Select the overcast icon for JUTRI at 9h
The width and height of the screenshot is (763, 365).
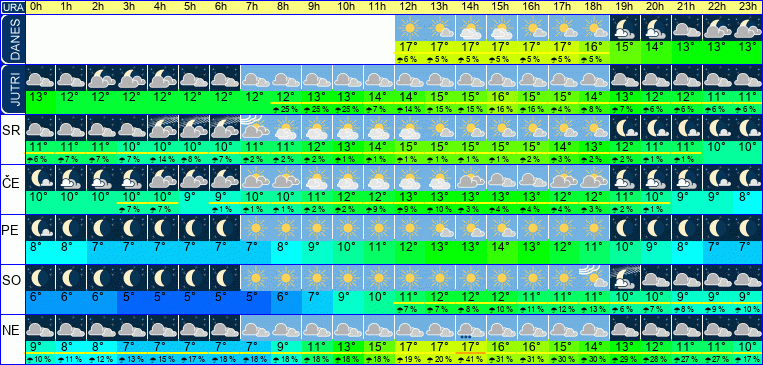[316, 78]
